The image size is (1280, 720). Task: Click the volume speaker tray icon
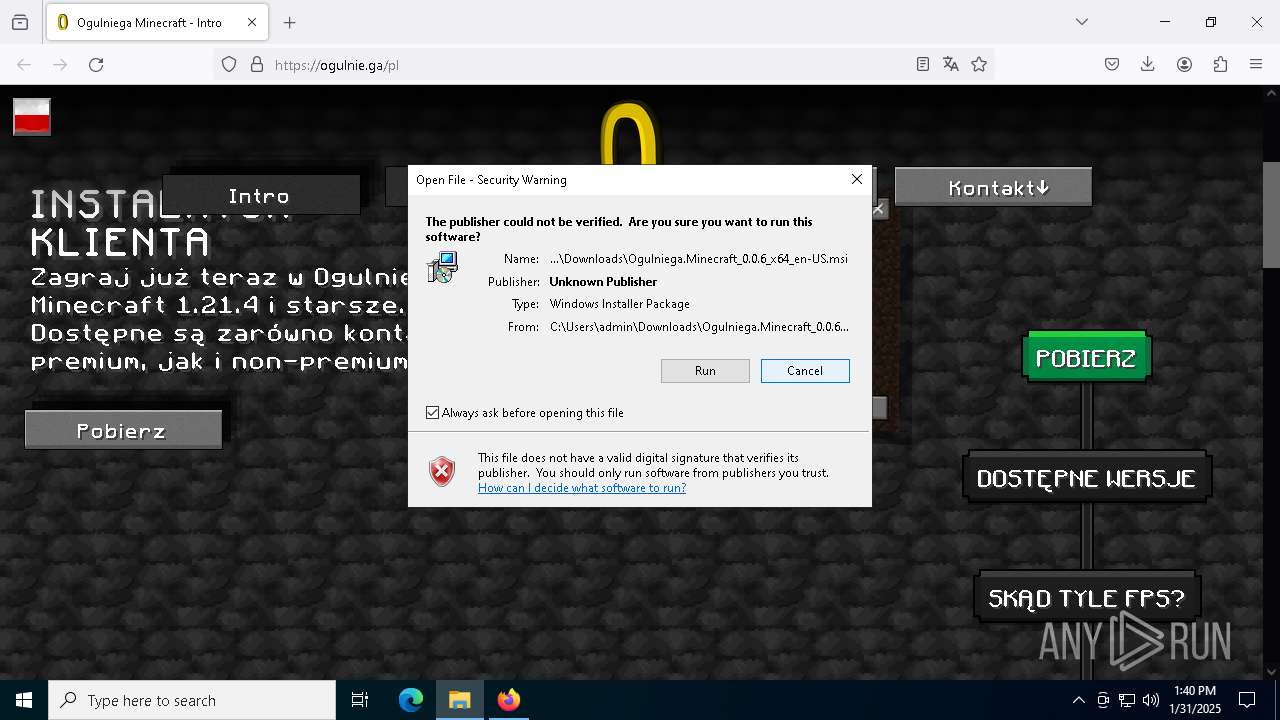coord(1151,700)
